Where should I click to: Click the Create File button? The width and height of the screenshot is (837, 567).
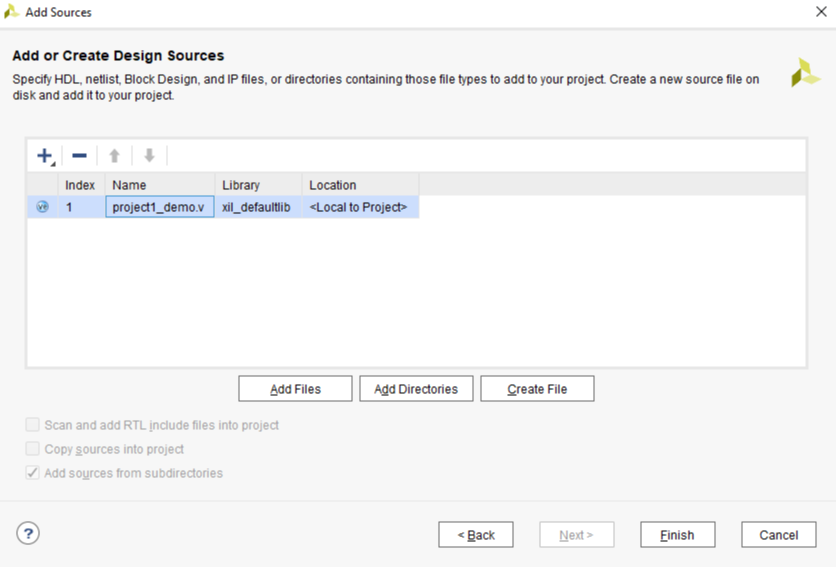[x=537, y=389]
